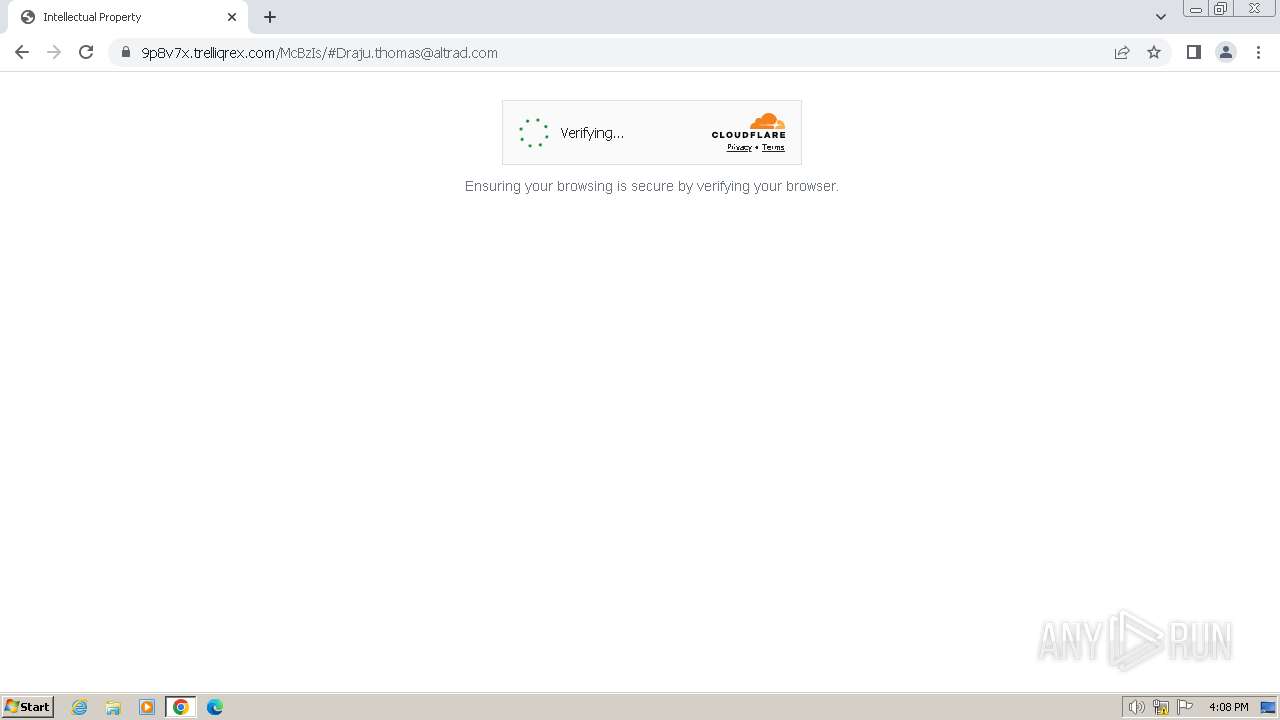Screen dimensions: 1280x720
Task: Open the Chrome profile menu
Action: coord(1226,52)
